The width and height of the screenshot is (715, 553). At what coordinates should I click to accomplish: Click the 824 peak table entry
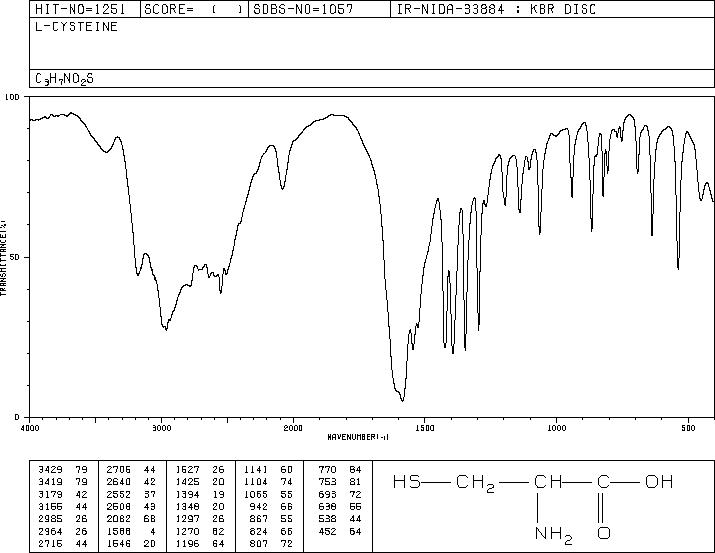tap(259, 531)
